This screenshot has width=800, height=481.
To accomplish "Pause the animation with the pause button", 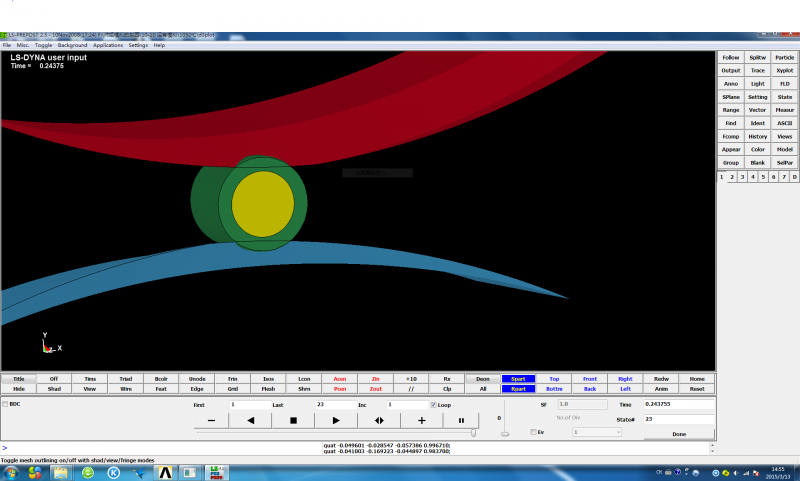I will 461,421.
